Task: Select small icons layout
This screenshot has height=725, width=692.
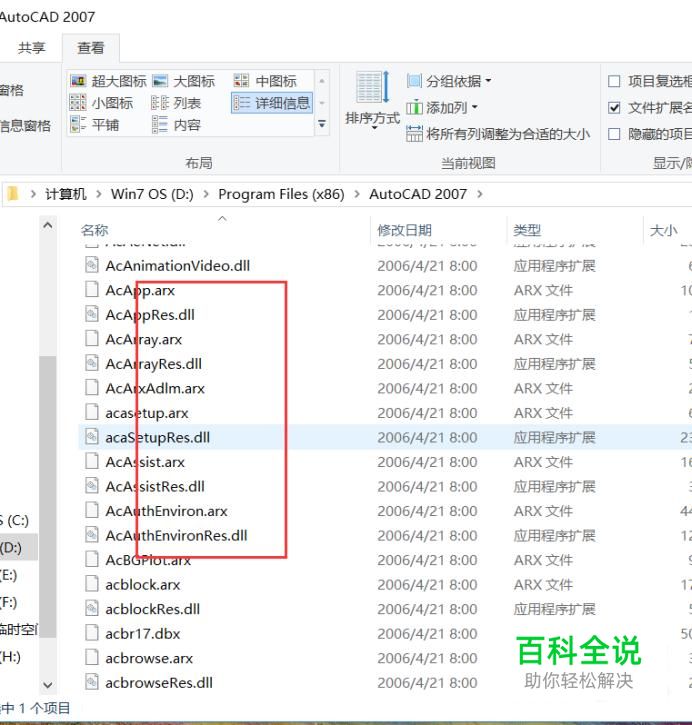Action: pyautogui.click(x=101, y=103)
